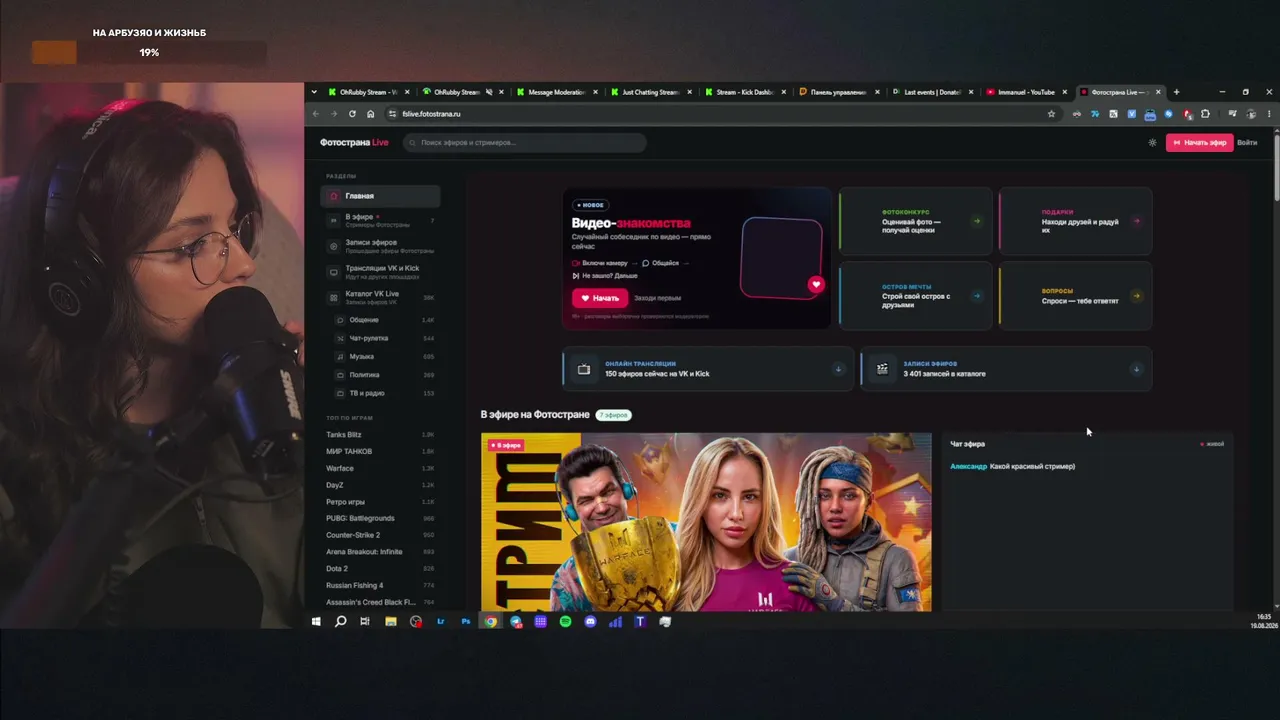
Task: Expand the Записи эфиров down arrow
Action: [x=1136, y=369]
